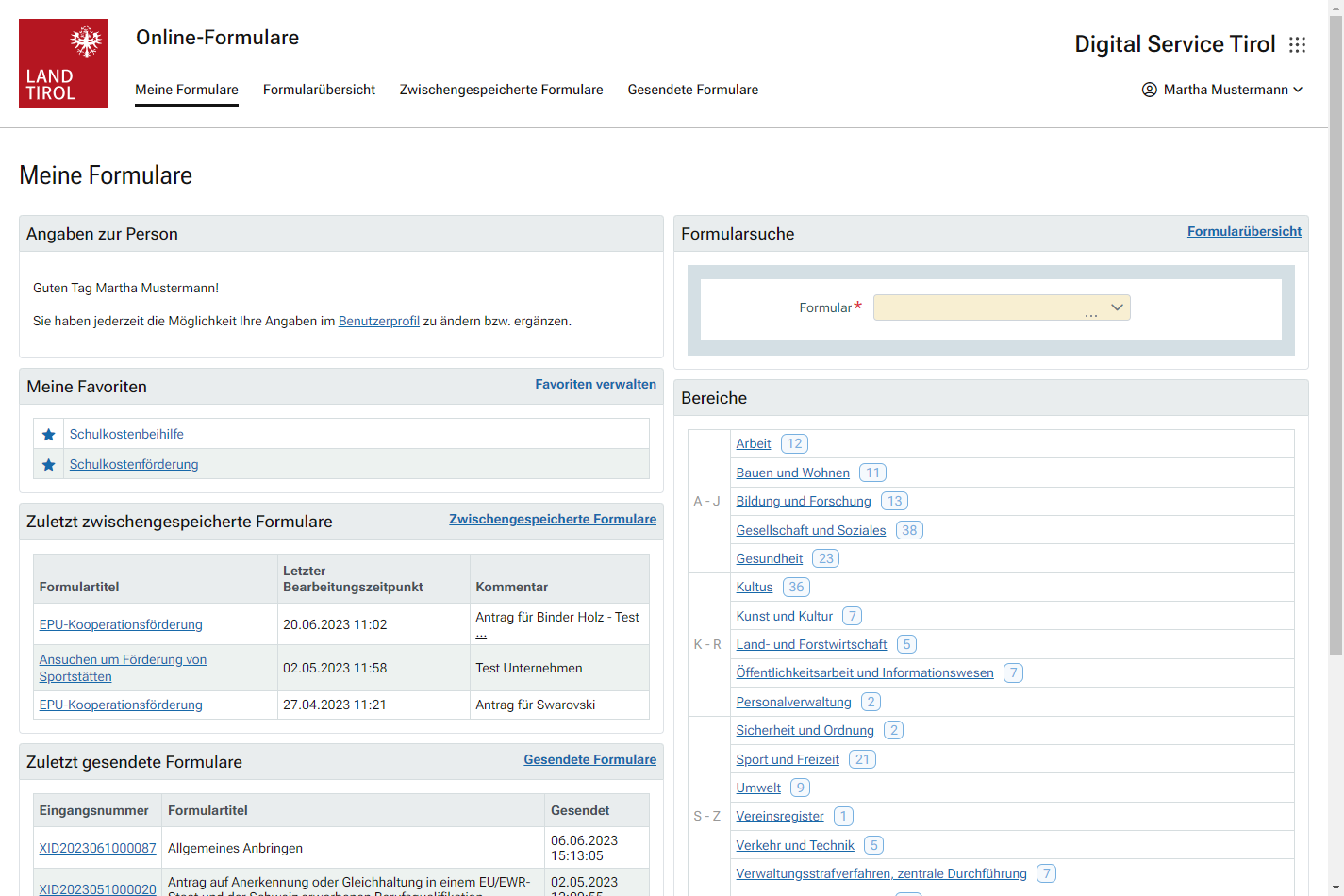Go to the Gesendete Formulare tab

click(x=692, y=90)
